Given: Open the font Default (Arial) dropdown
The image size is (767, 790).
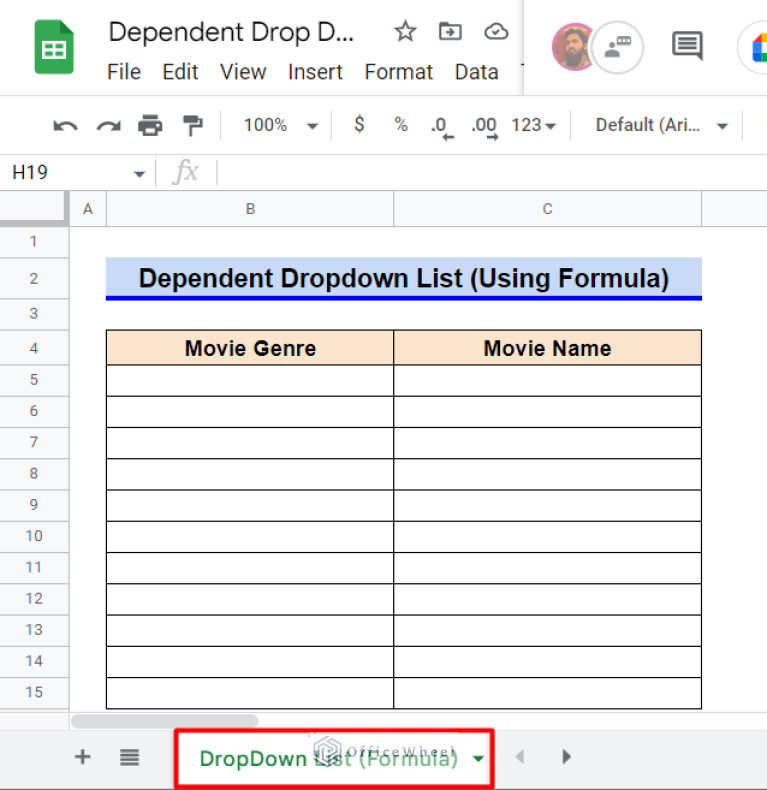Looking at the screenshot, I should 662,125.
